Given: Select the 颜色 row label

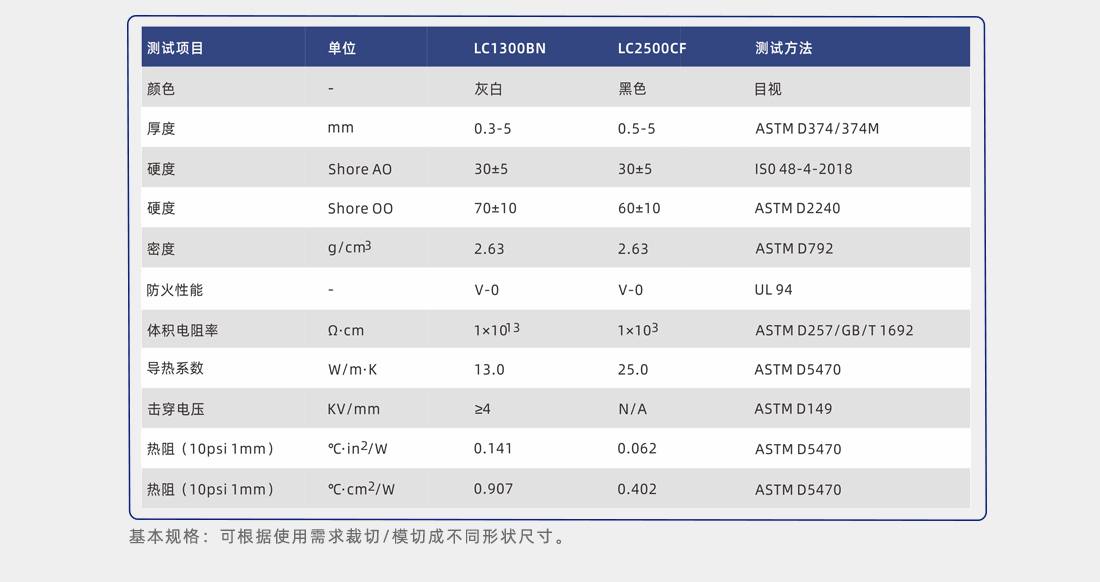Looking at the screenshot, I should [x=161, y=89].
